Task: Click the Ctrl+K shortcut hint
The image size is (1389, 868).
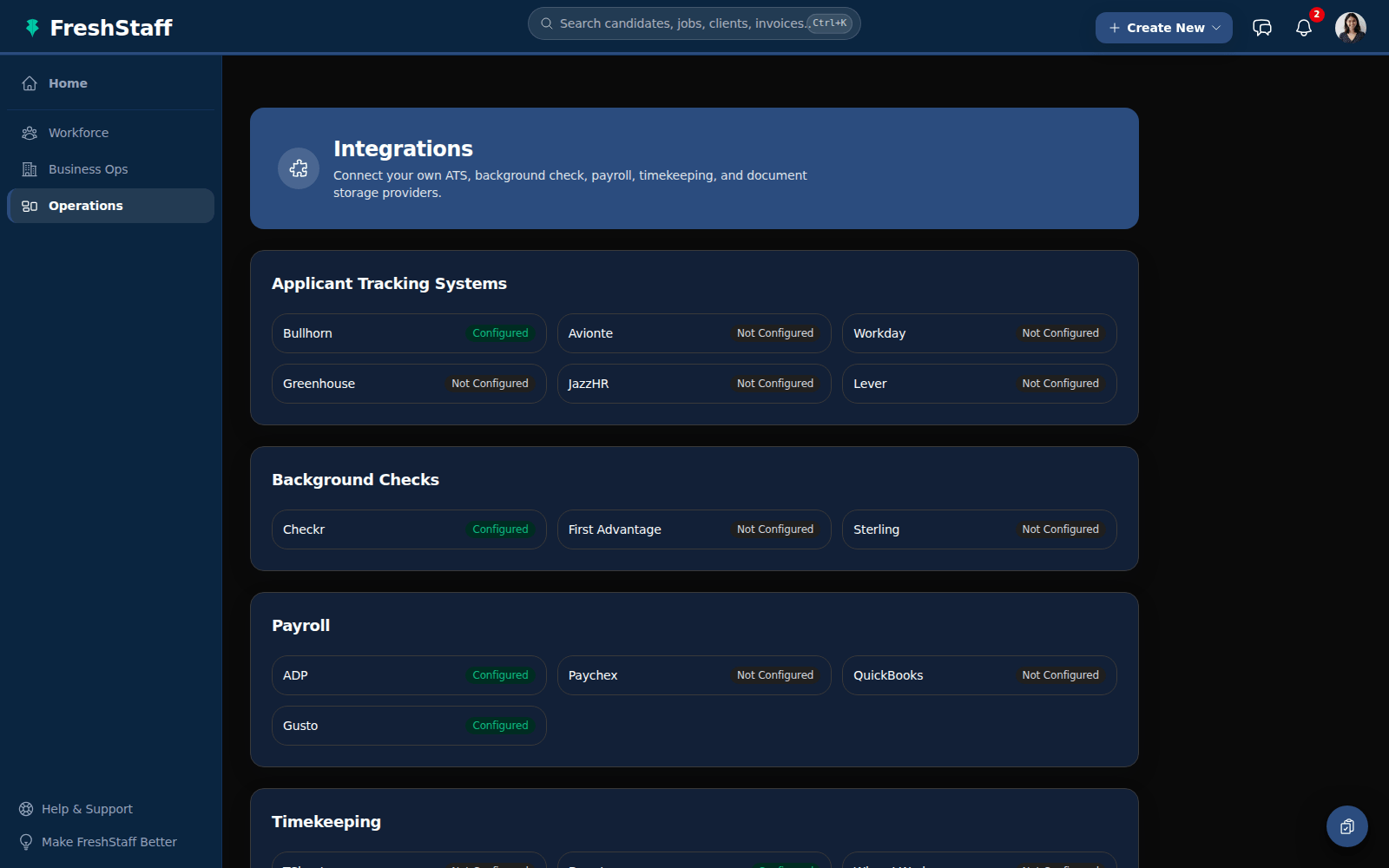Action: [830, 23]
